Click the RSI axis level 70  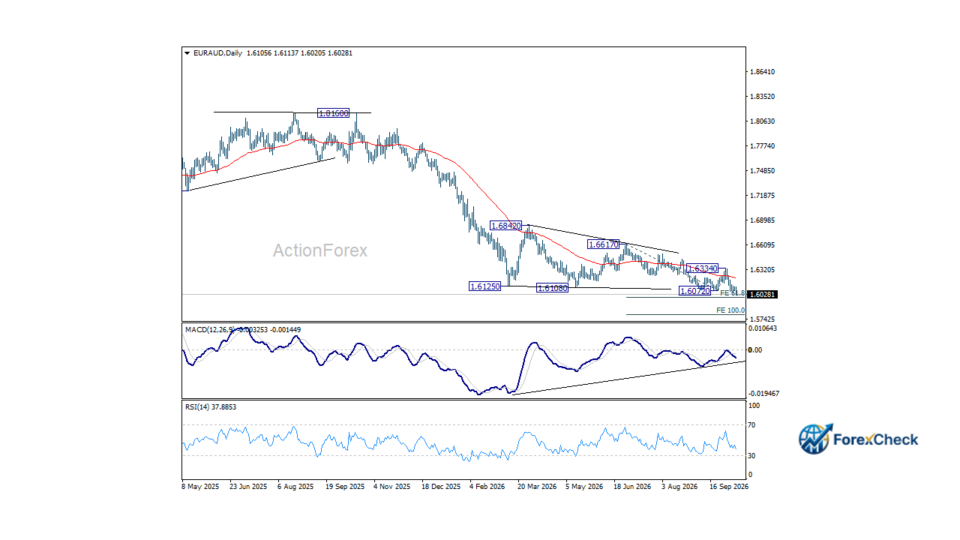(x=752, y=425)
